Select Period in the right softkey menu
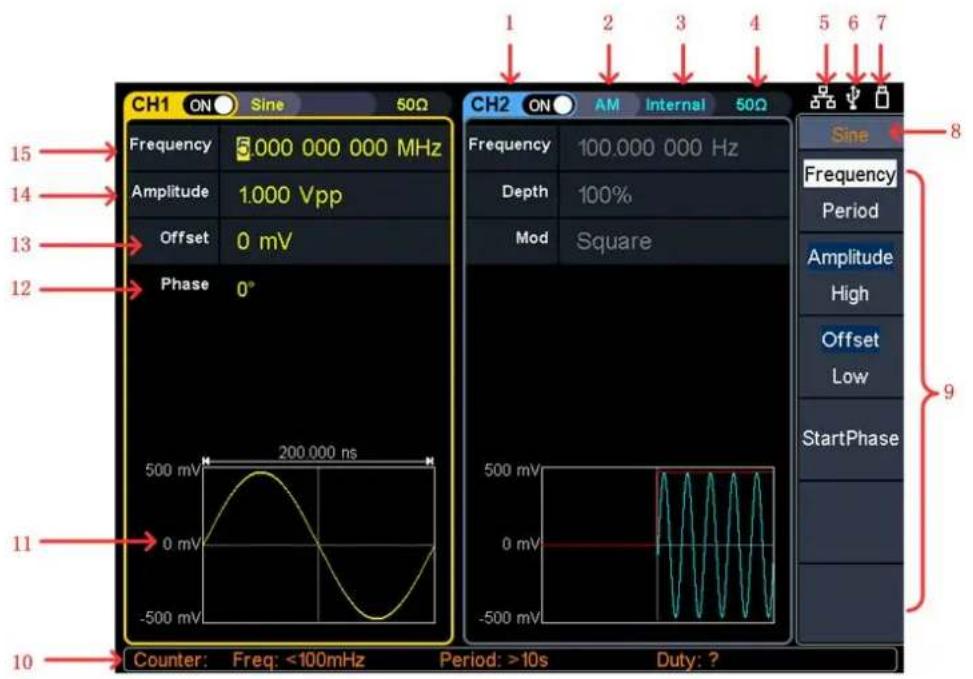The image size is (973, 679). click(x=850, y=211)
